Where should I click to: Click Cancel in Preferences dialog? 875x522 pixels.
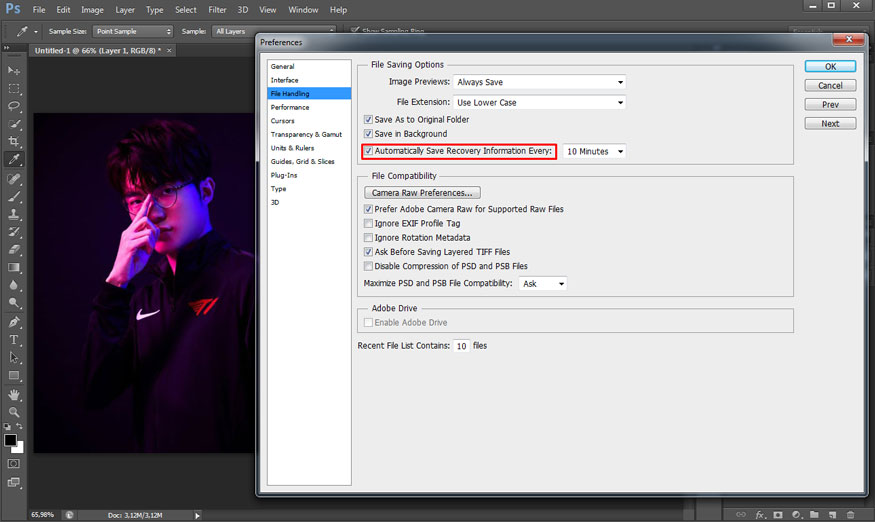coord(830,85)
